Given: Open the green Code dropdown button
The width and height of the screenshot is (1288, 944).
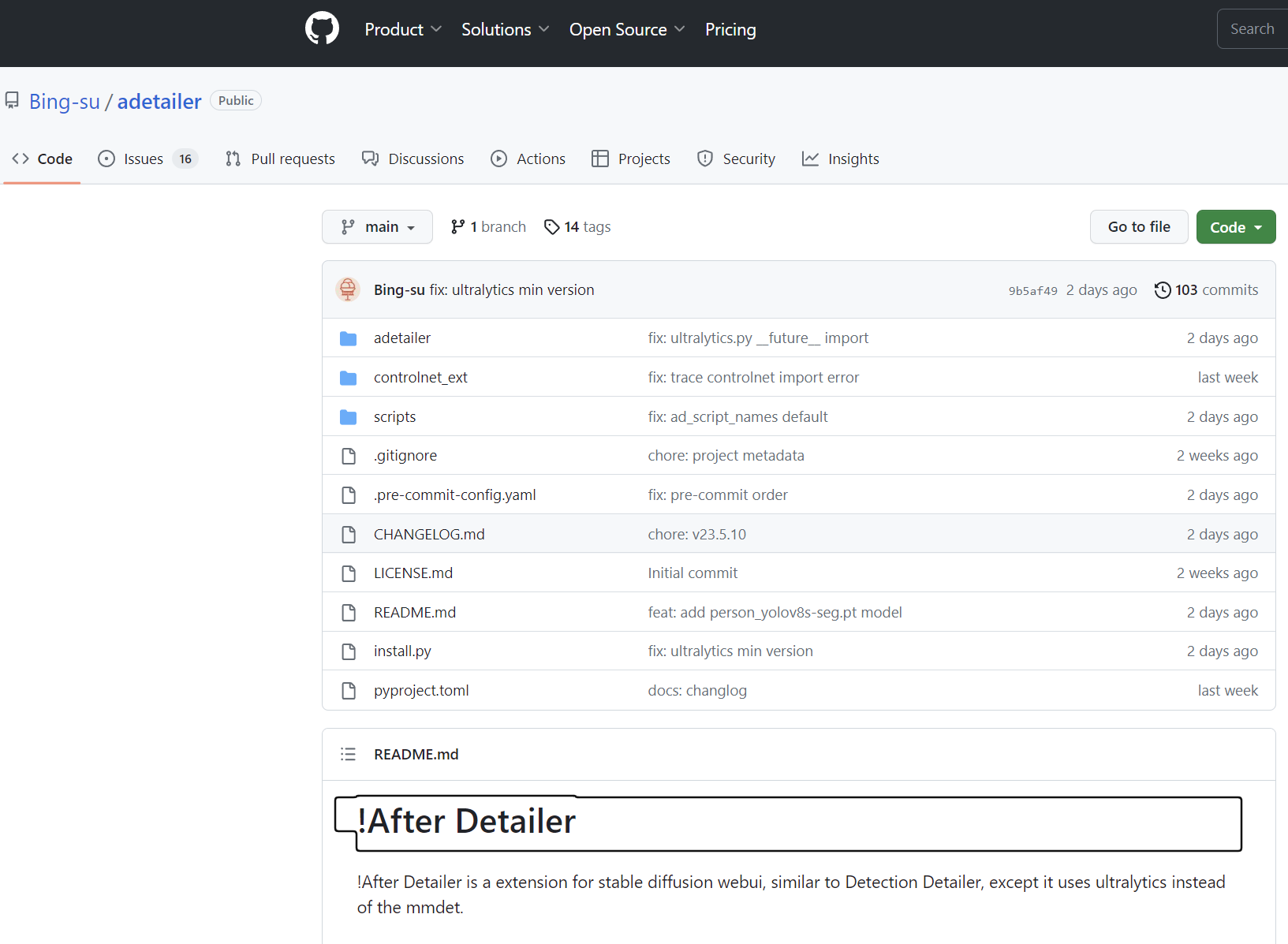Looking at the screenshot, I should point(1236,226).
